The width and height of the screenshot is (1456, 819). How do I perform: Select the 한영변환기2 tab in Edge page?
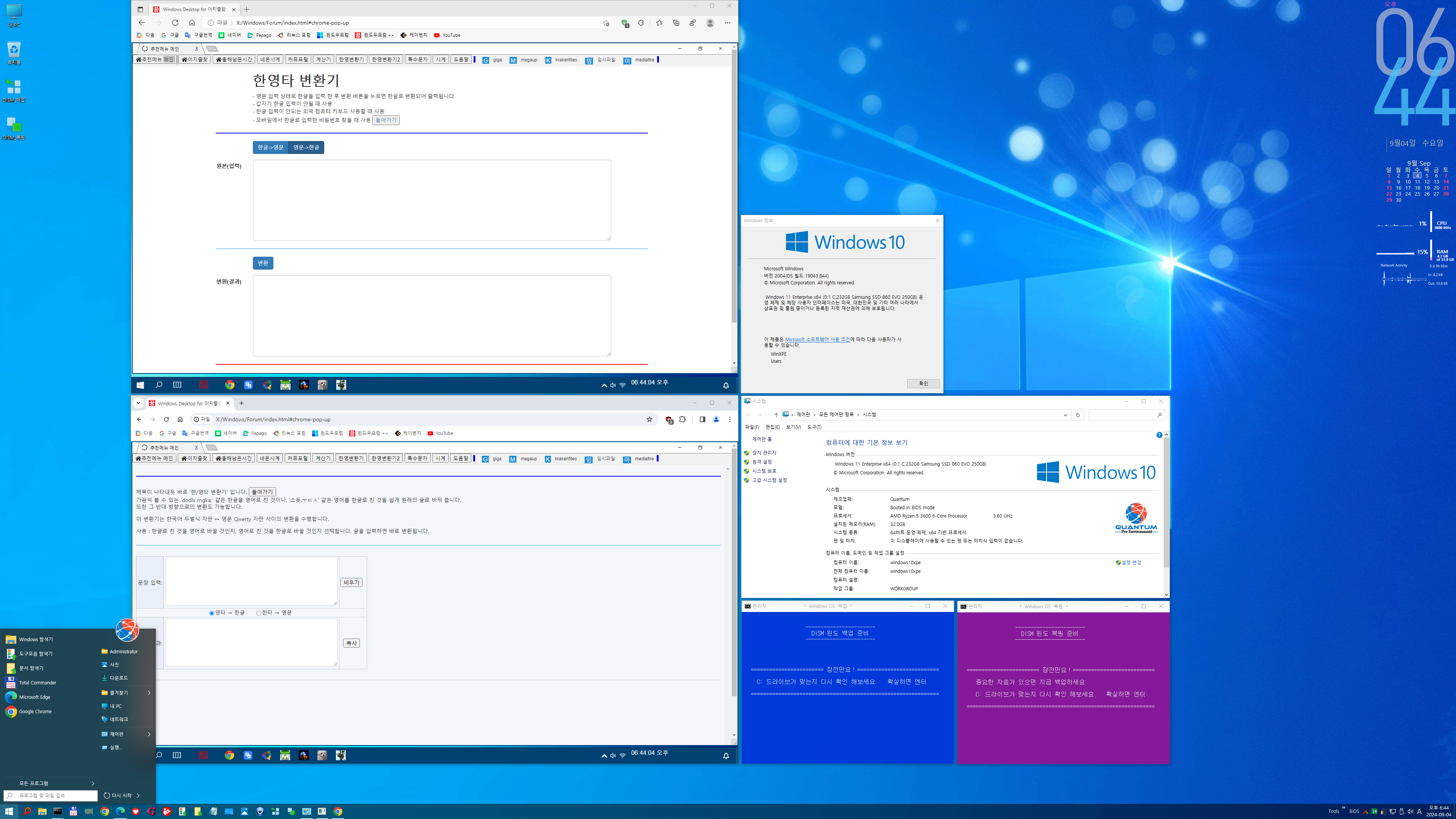click(386, 60)
